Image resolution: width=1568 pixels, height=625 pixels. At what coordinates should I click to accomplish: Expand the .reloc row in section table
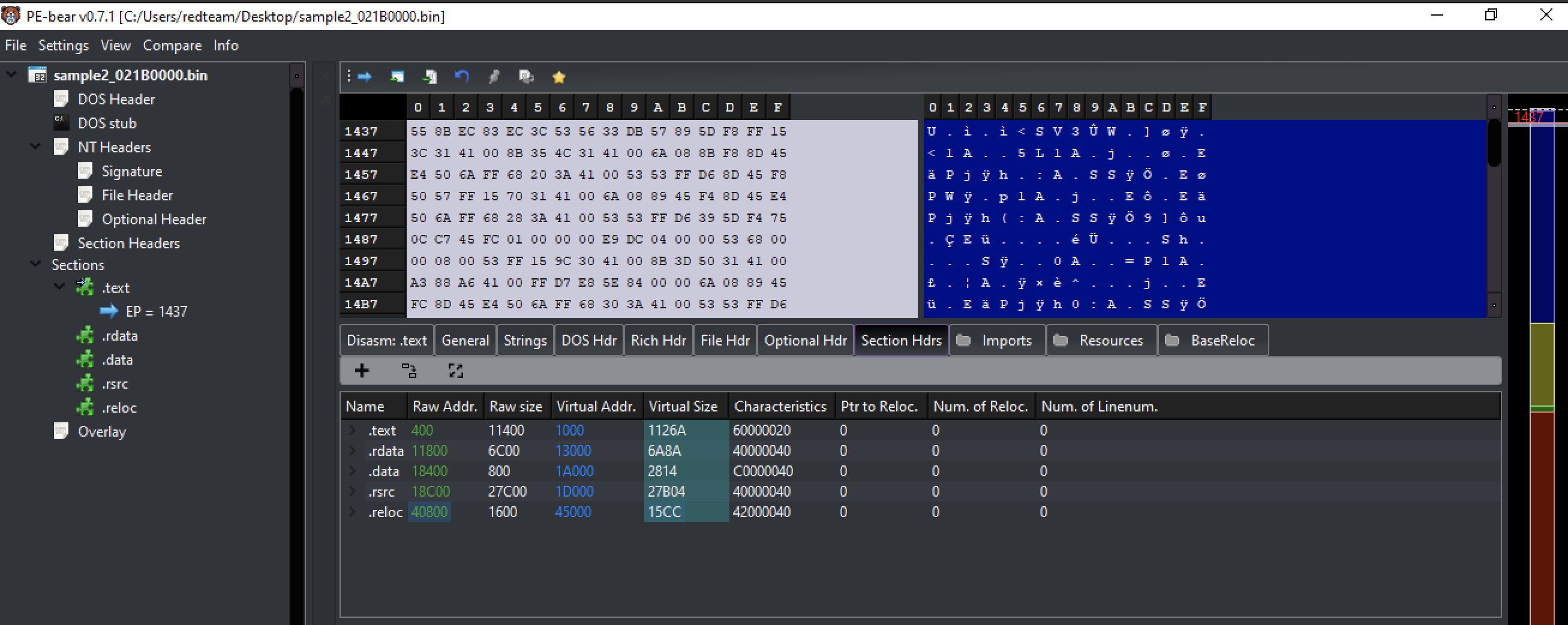coord(353,512)
